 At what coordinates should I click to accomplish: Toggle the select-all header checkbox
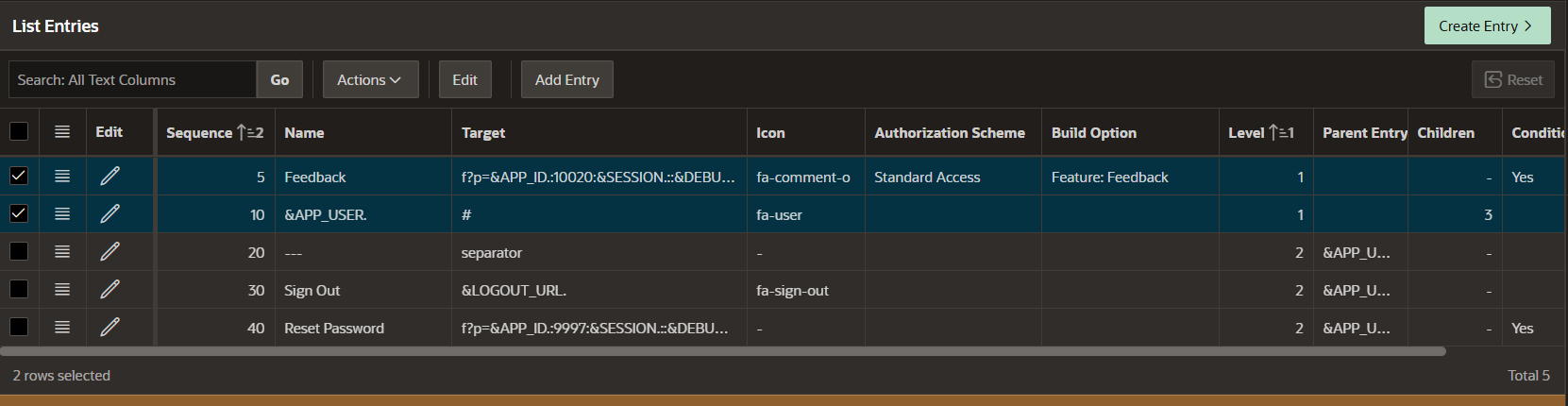[x=19, y=132]
